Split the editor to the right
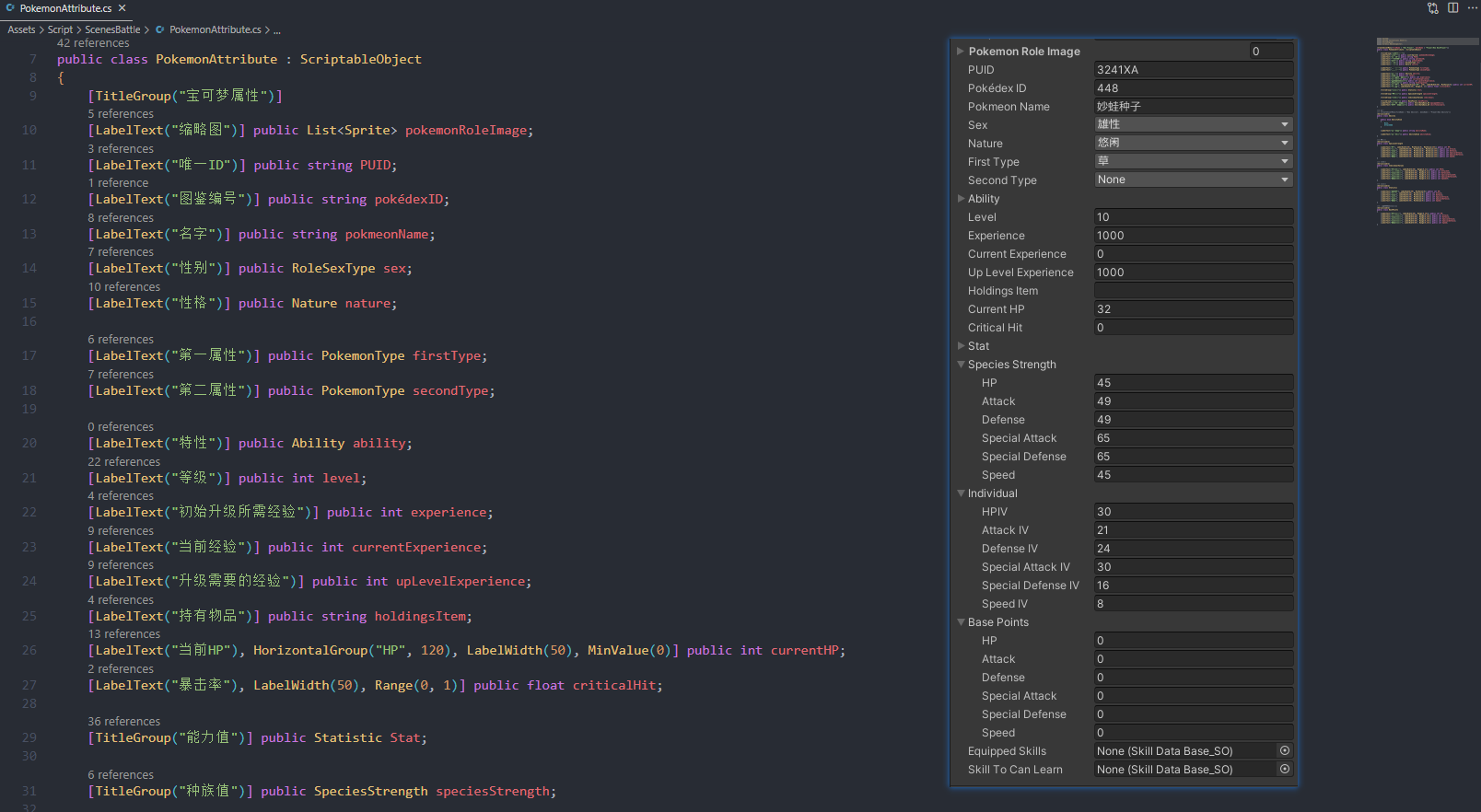Image resolution: width=1481 pixels, height=812 pixels. coord(1453,8)
